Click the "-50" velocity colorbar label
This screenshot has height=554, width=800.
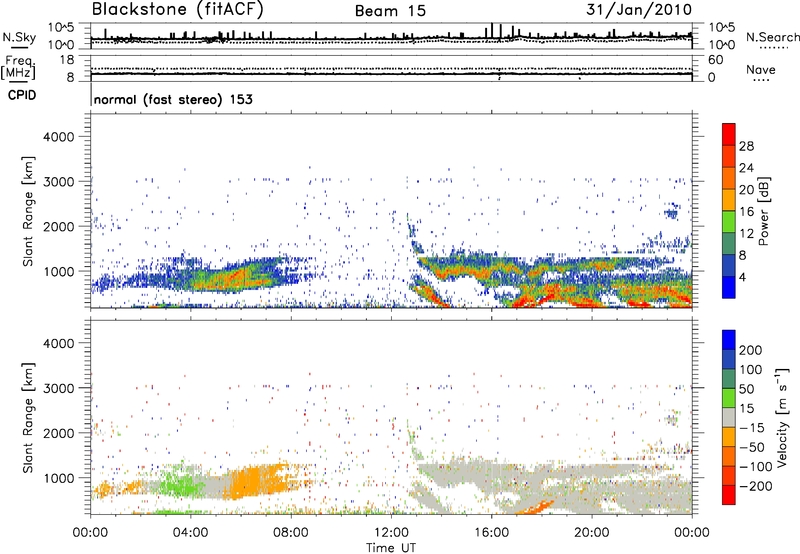752,447
